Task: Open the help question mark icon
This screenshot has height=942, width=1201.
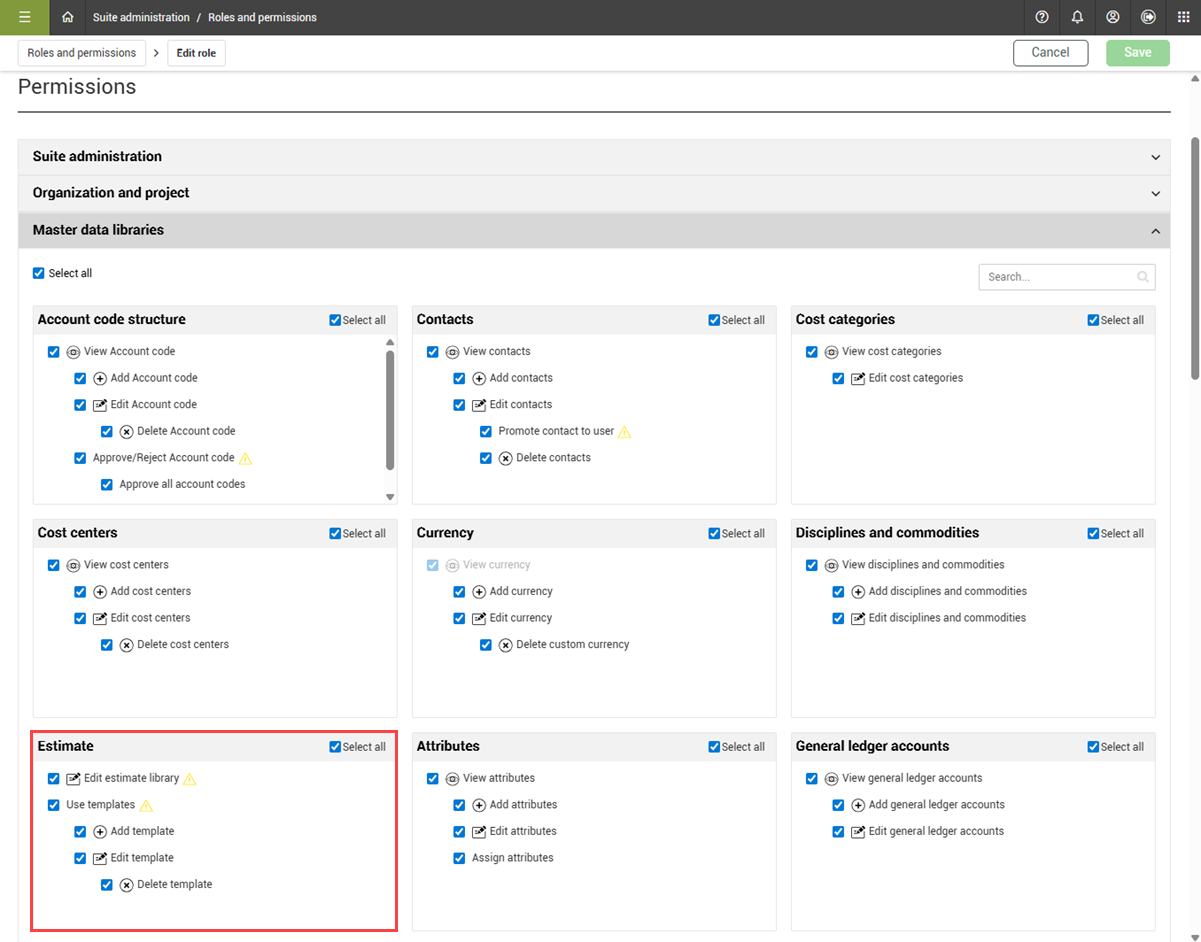Action: pyautogui.click(x=1042, y=17)
